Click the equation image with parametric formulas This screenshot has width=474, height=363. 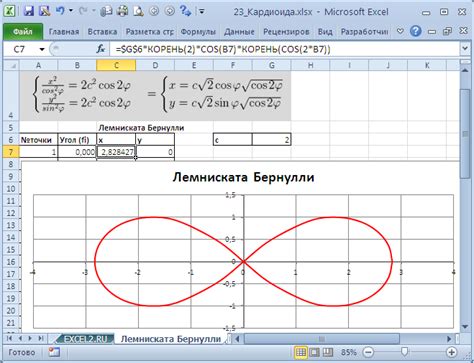coord(155,96)
